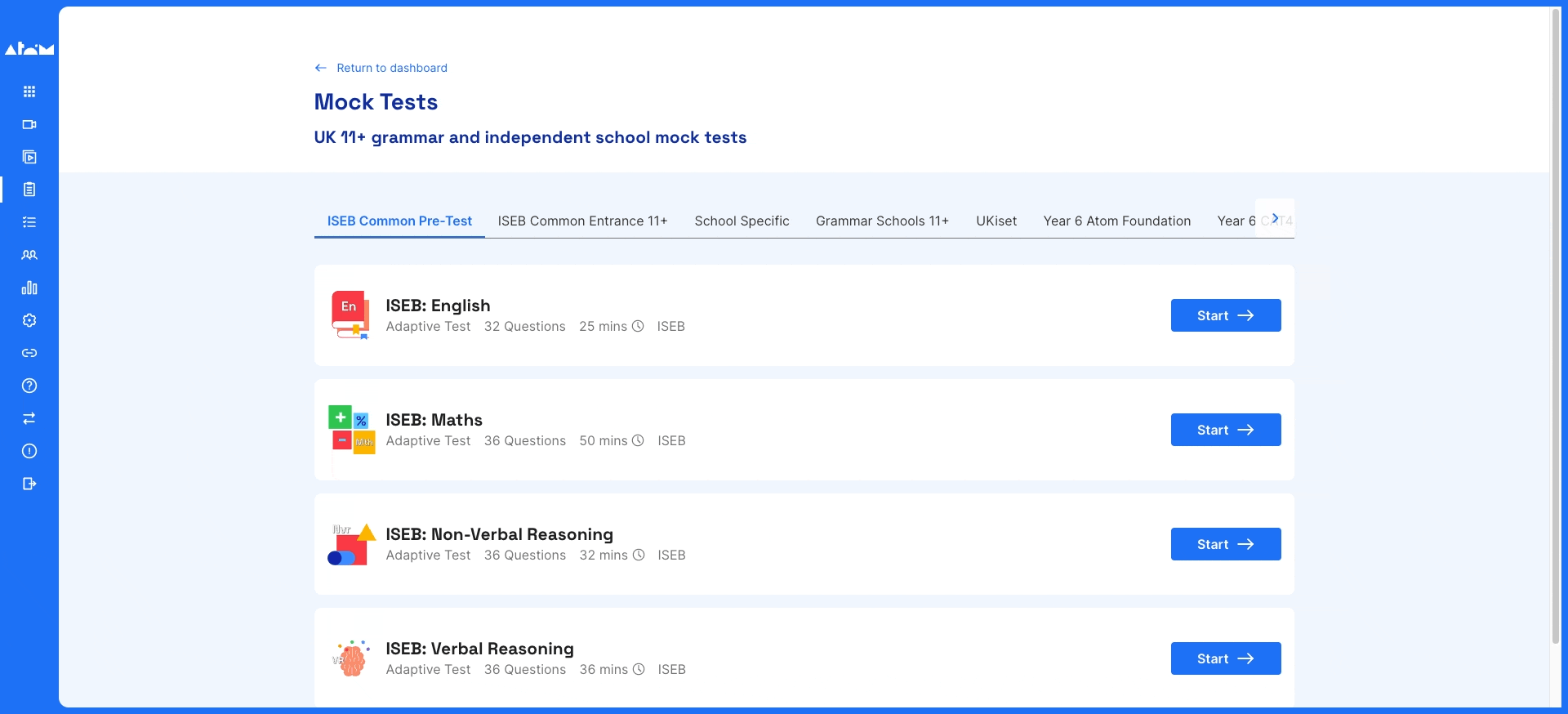The image size is (1568, 714).
Task: Click the ISEB: Maths title
Action: coord(434,420)
